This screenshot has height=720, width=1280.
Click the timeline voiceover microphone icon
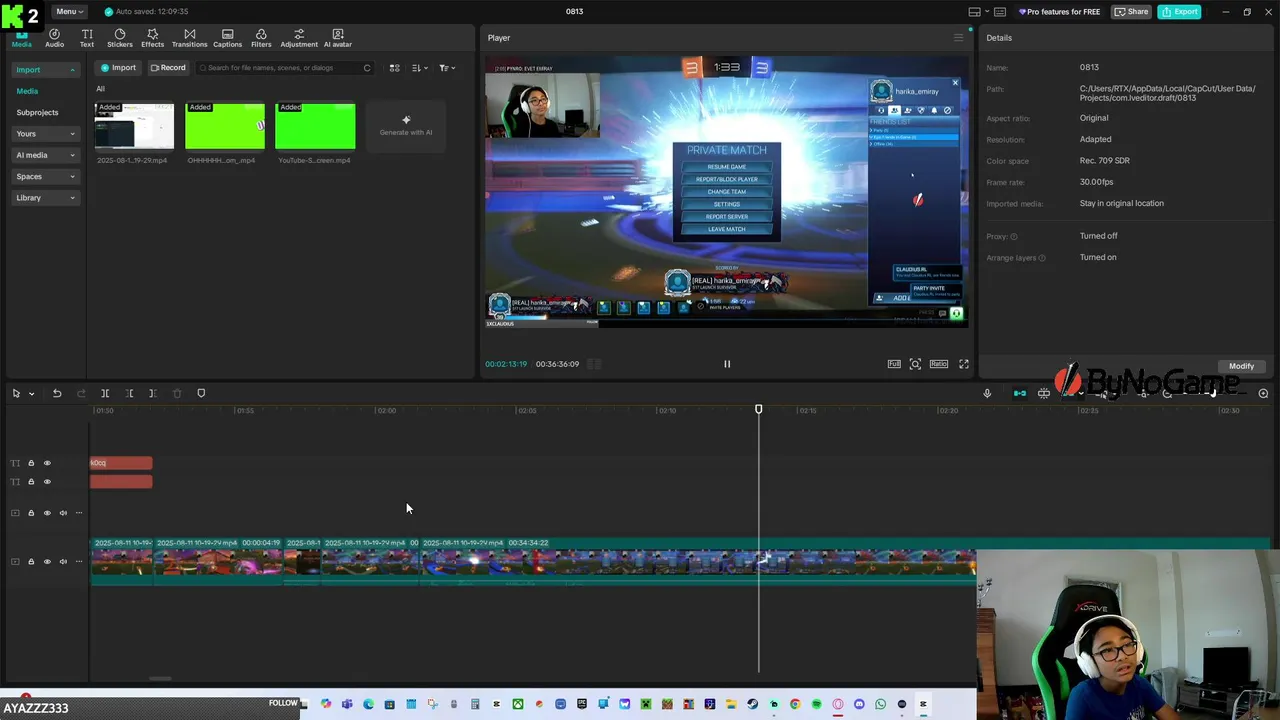tap(987, 394)
